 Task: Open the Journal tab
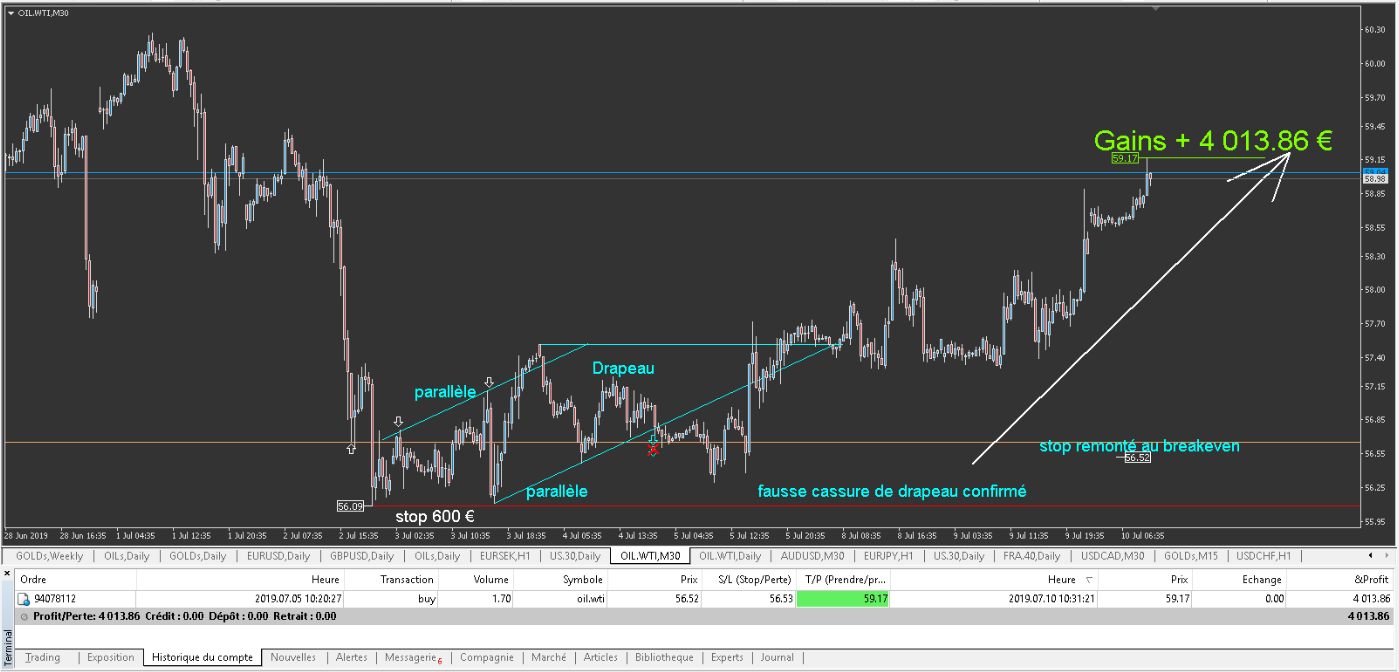tap(777, 657)
